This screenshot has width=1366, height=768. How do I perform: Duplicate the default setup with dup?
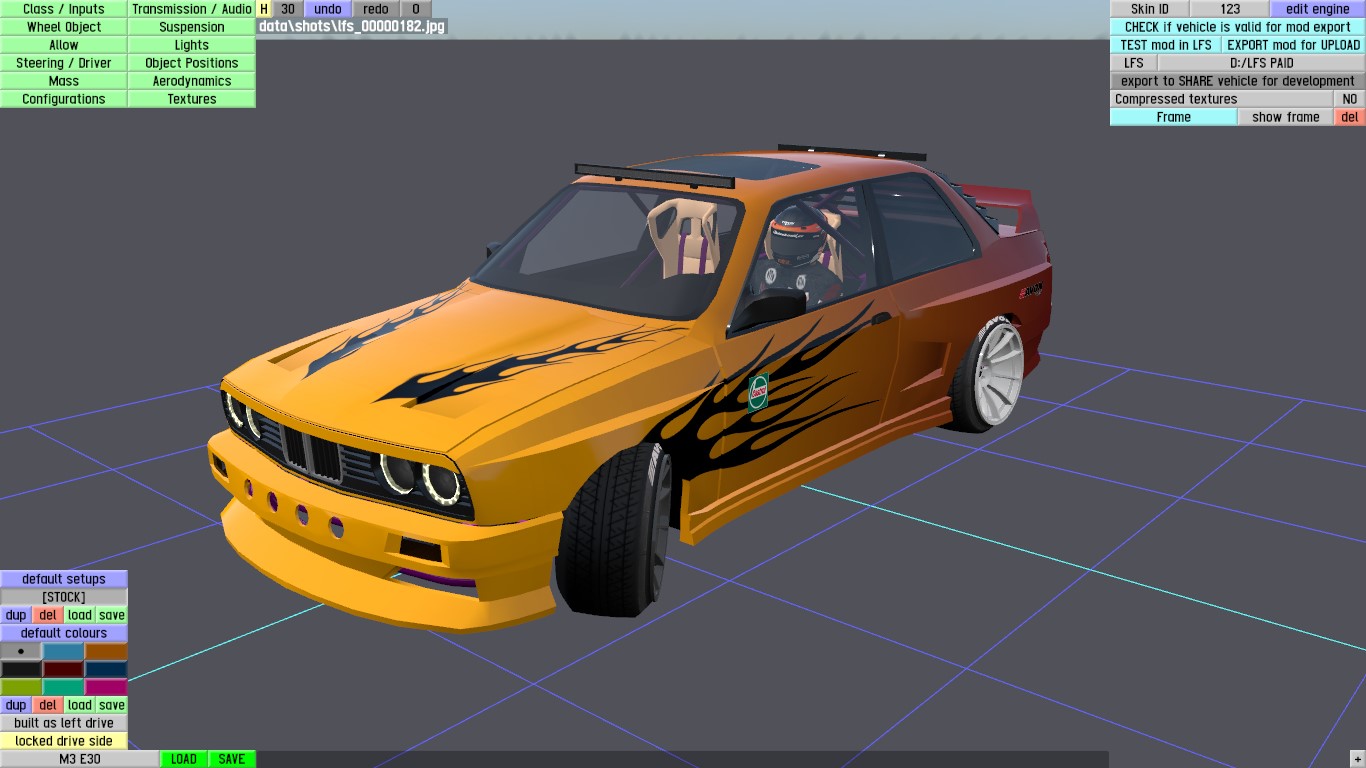tap(16, 615)
